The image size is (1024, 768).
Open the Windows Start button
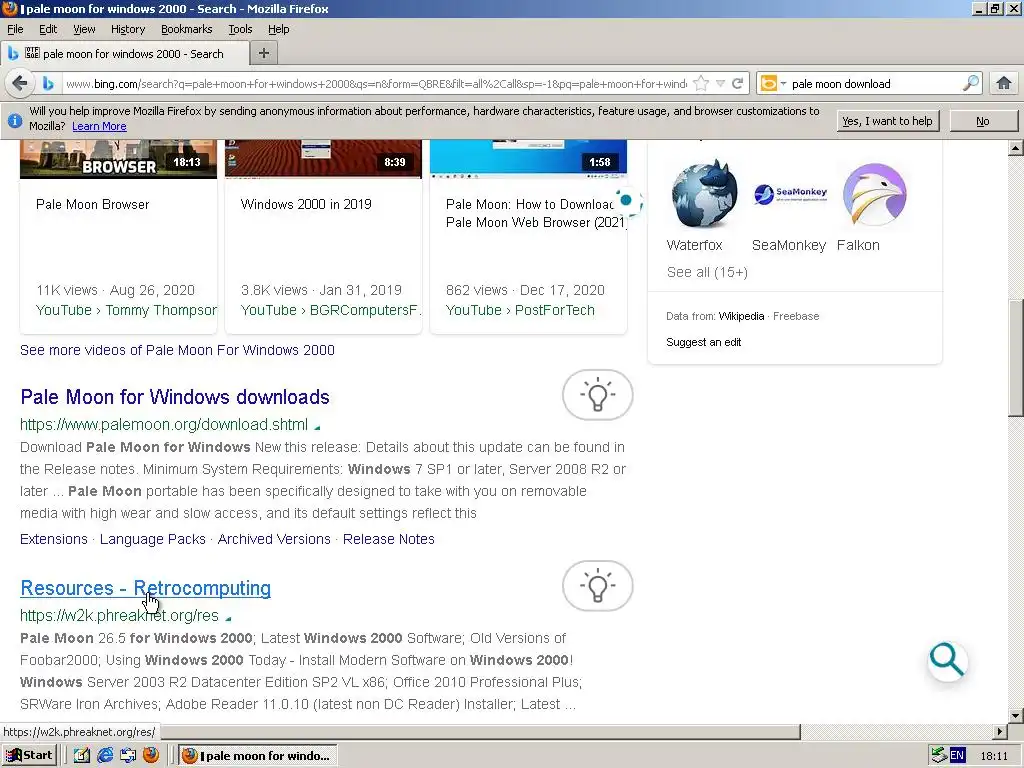click(x=29, y=756)
